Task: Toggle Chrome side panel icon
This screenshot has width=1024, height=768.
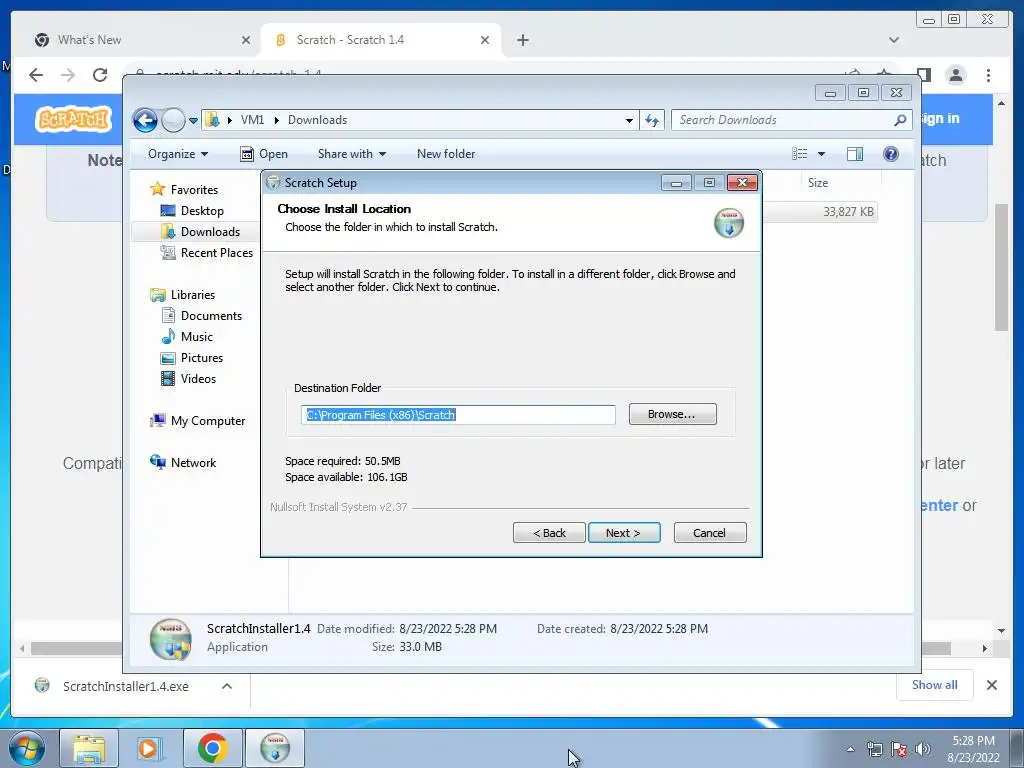Action: coord(923,75)
